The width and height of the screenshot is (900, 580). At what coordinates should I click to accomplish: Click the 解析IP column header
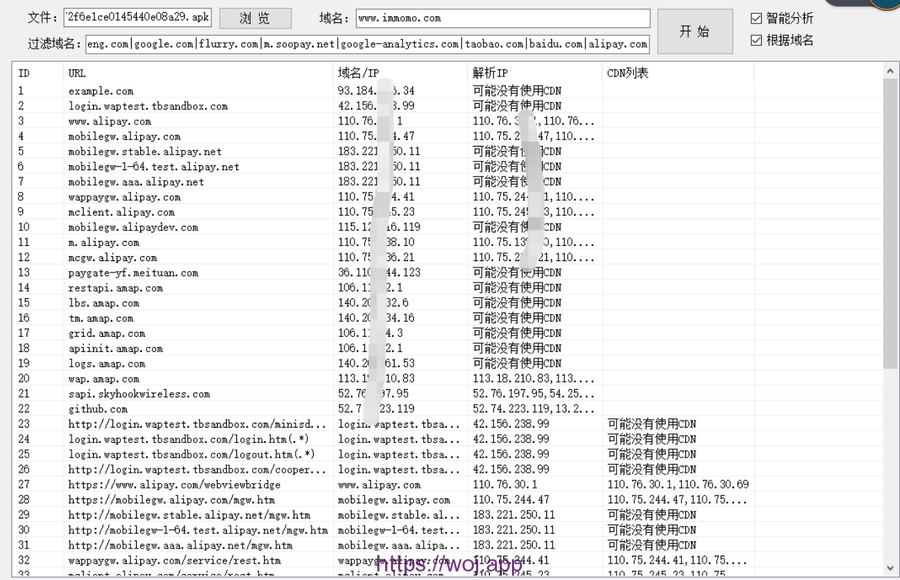click(x=534, y=73)
